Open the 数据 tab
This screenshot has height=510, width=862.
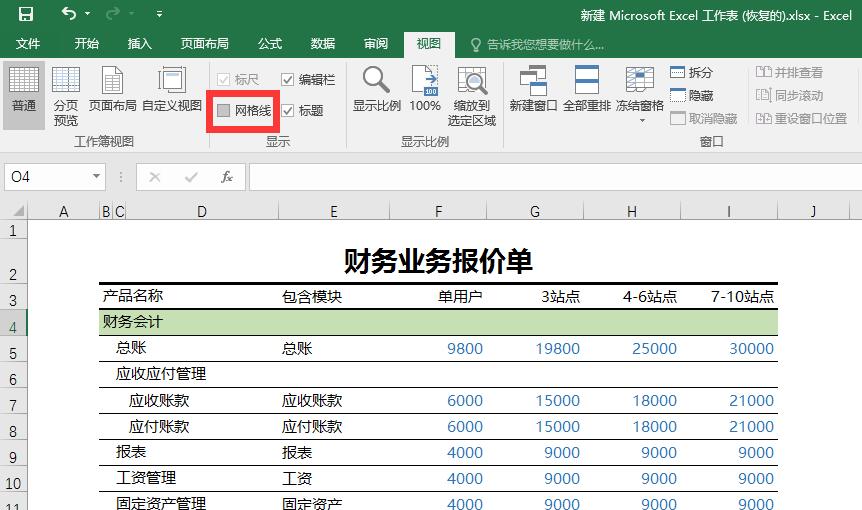pos(323,44)
